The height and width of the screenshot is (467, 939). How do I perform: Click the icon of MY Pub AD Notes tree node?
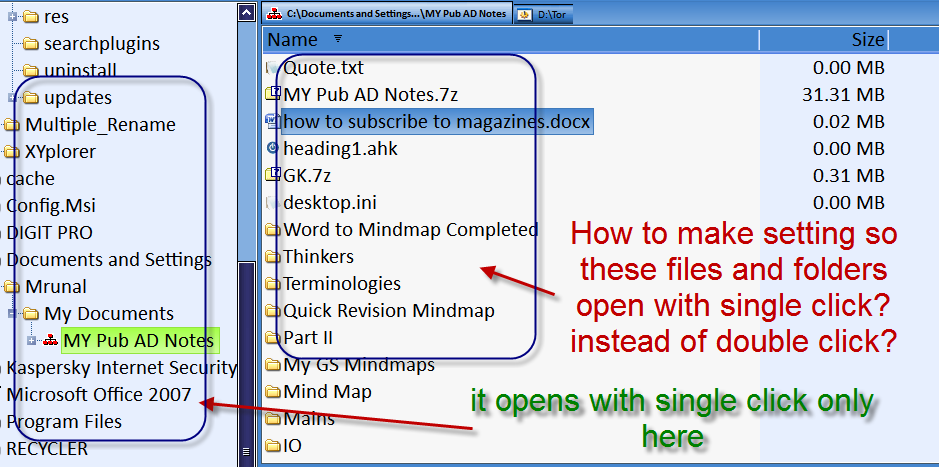click(x=50, y=341)
